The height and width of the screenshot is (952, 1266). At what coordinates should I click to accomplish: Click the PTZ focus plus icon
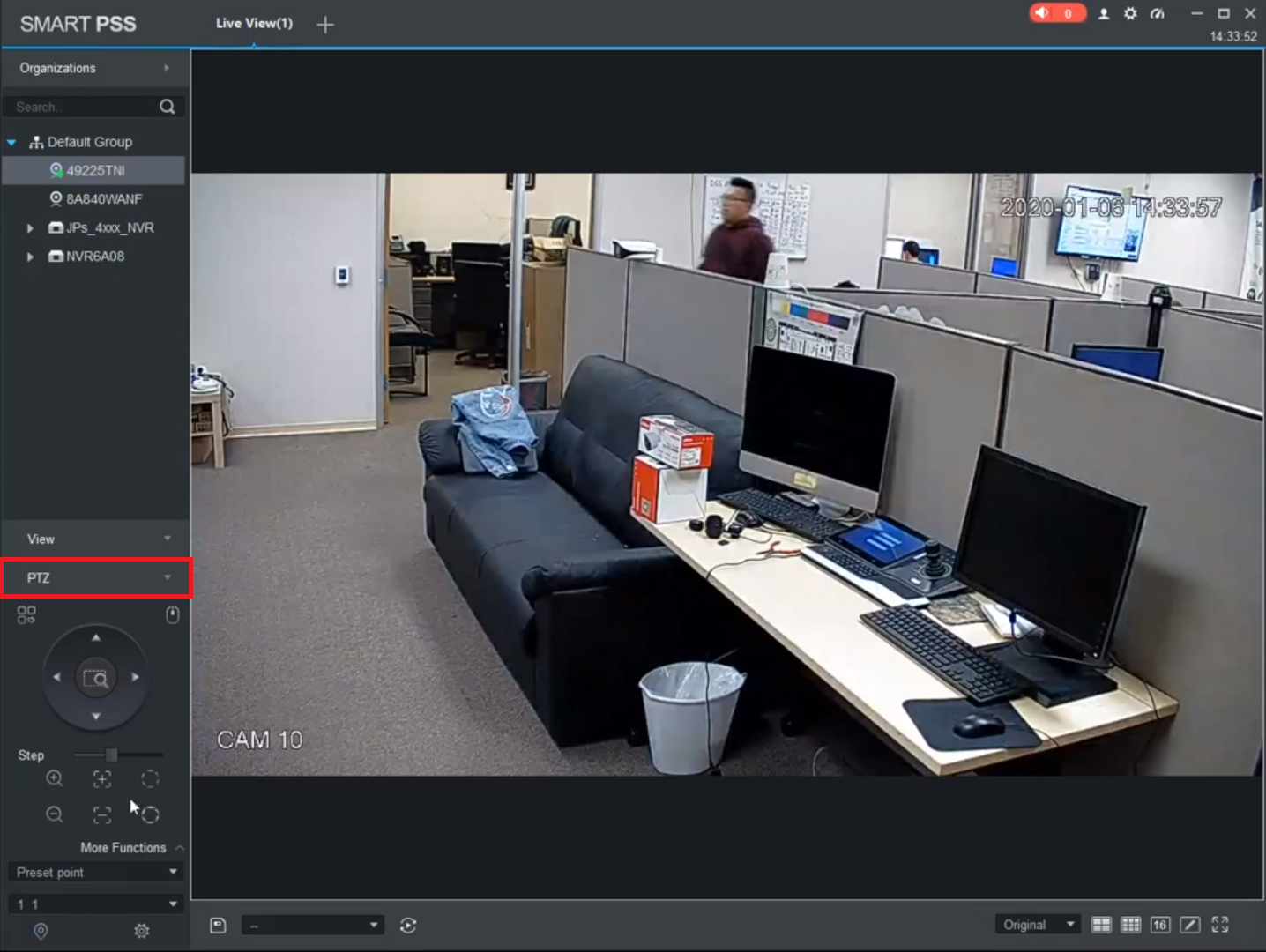point(102,779)
